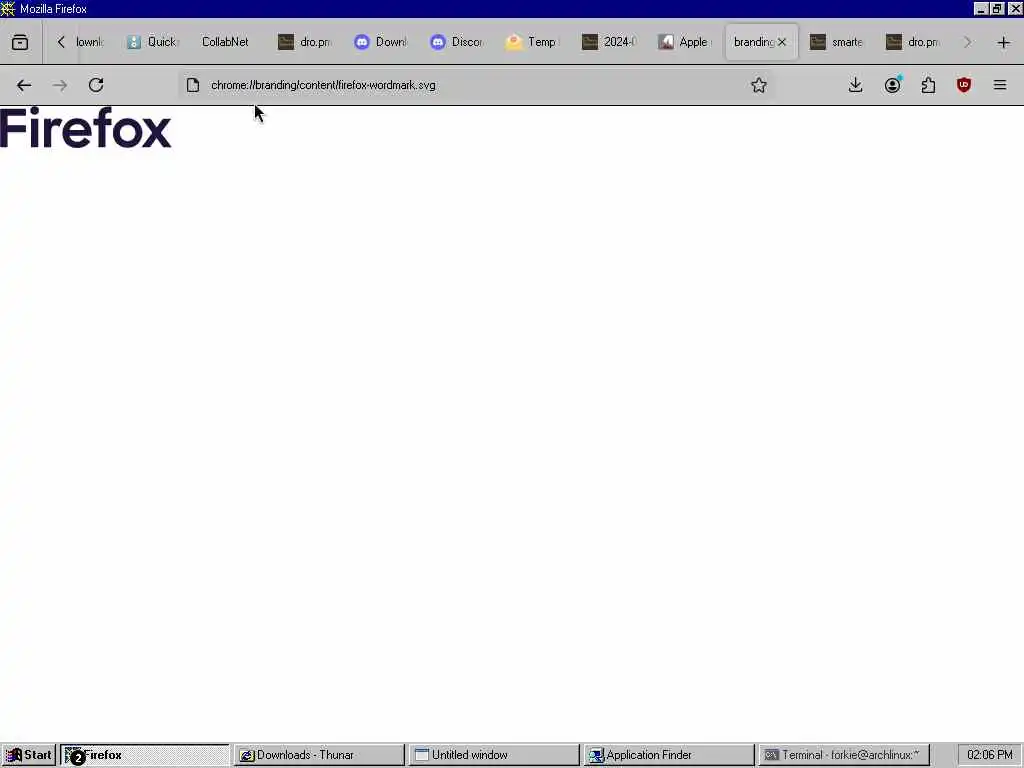Open the Start menu
Screen dimensions: 1024x768
(28, 755)
